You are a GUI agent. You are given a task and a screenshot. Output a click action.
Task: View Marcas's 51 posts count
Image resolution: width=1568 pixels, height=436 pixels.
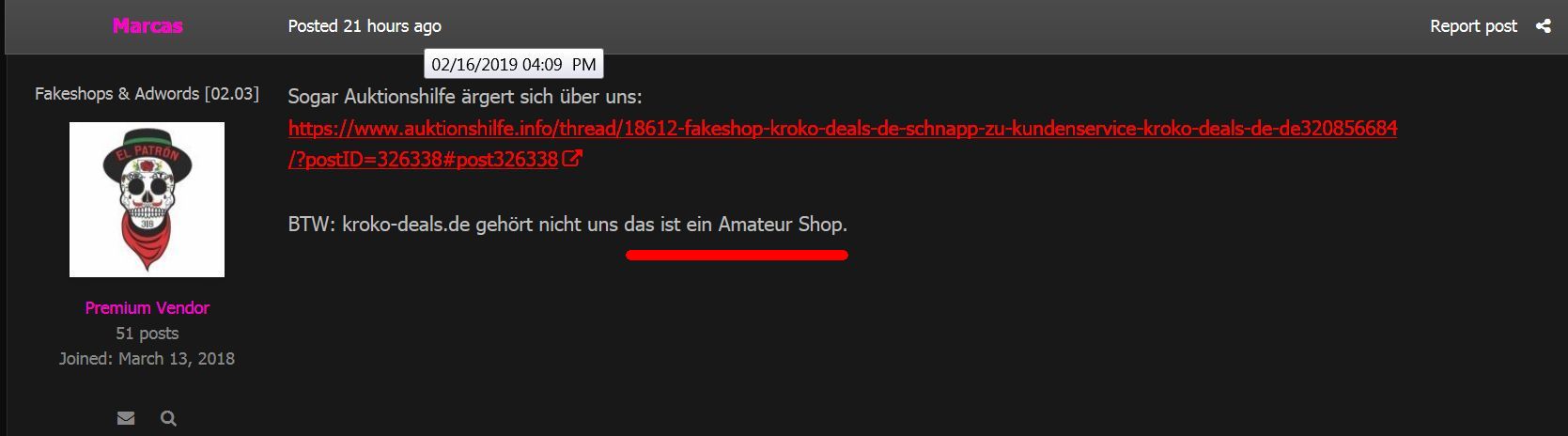click(x=147, y=334)
